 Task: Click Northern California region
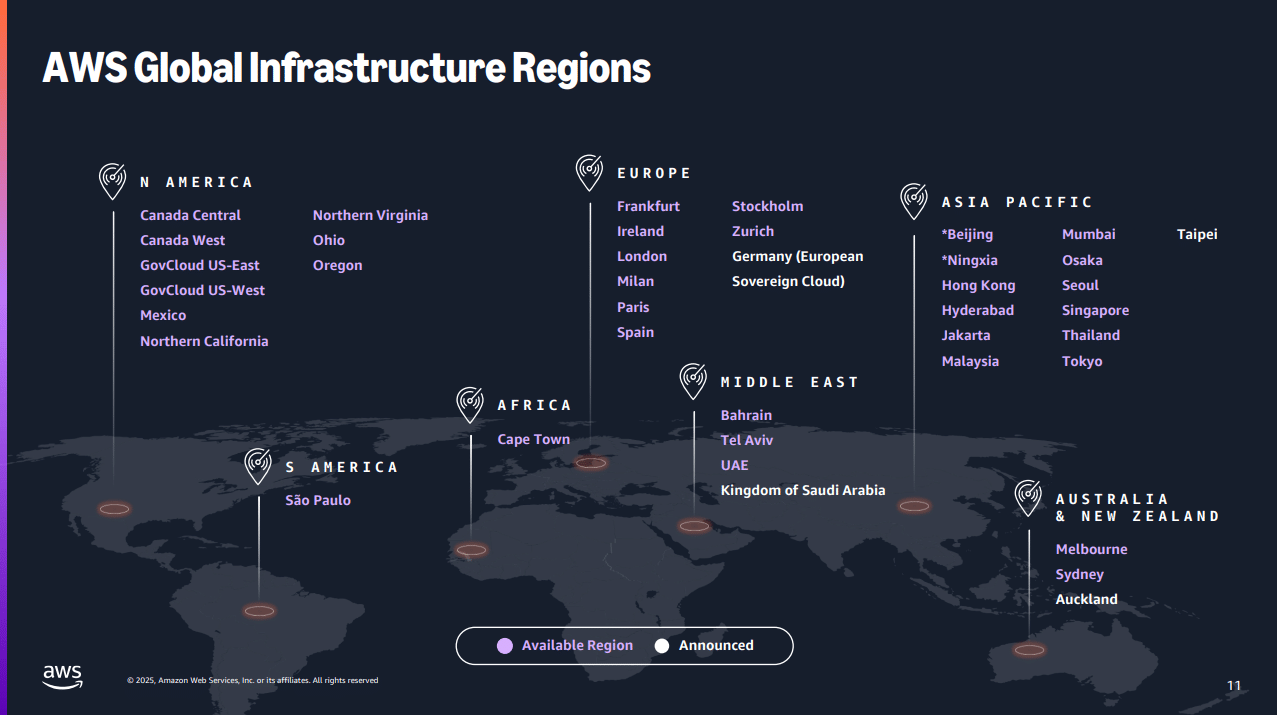coord(204,341)
